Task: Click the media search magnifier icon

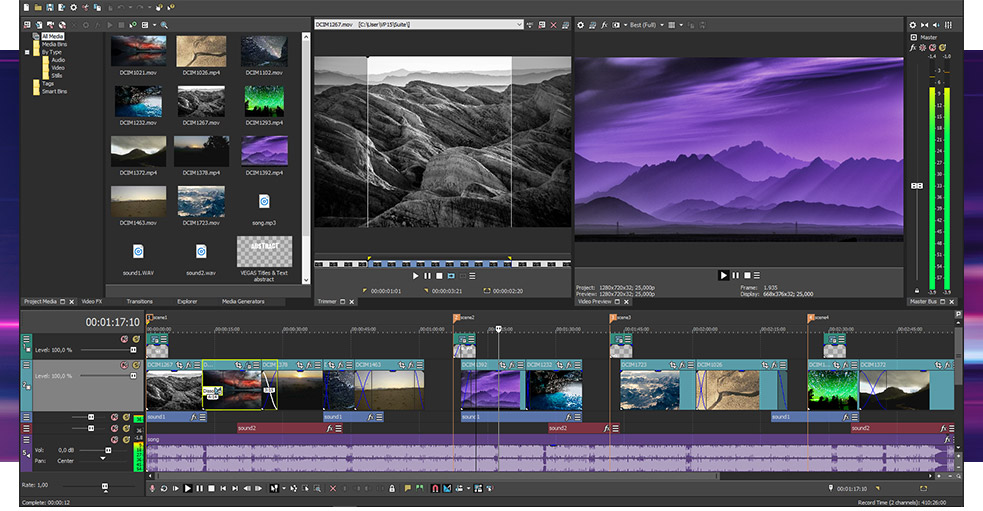Action: pyautogui.click(x=165, y=24)
